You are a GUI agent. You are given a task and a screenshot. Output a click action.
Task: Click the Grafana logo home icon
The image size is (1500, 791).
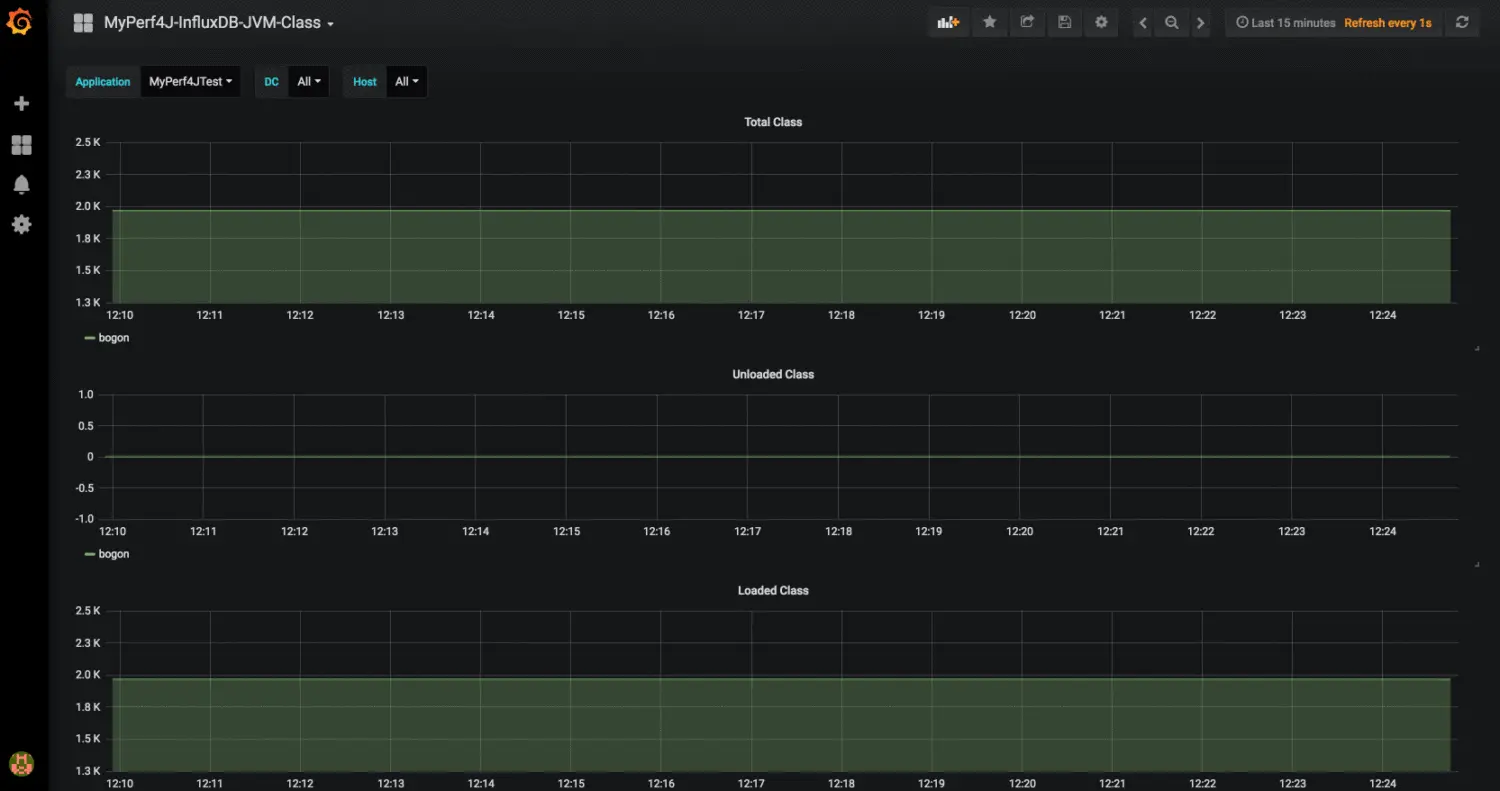(20, 21)
